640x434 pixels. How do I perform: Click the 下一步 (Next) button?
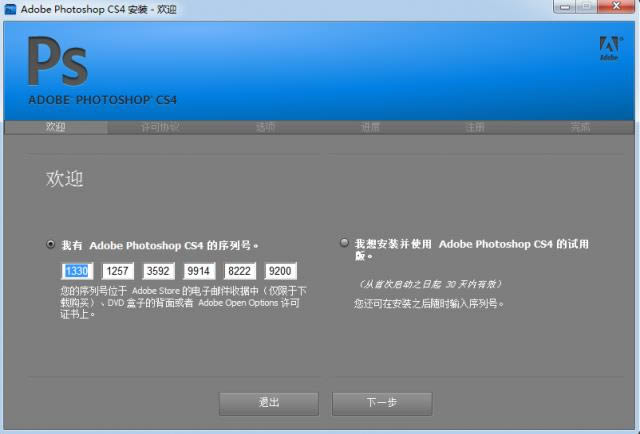coord(382,403)
